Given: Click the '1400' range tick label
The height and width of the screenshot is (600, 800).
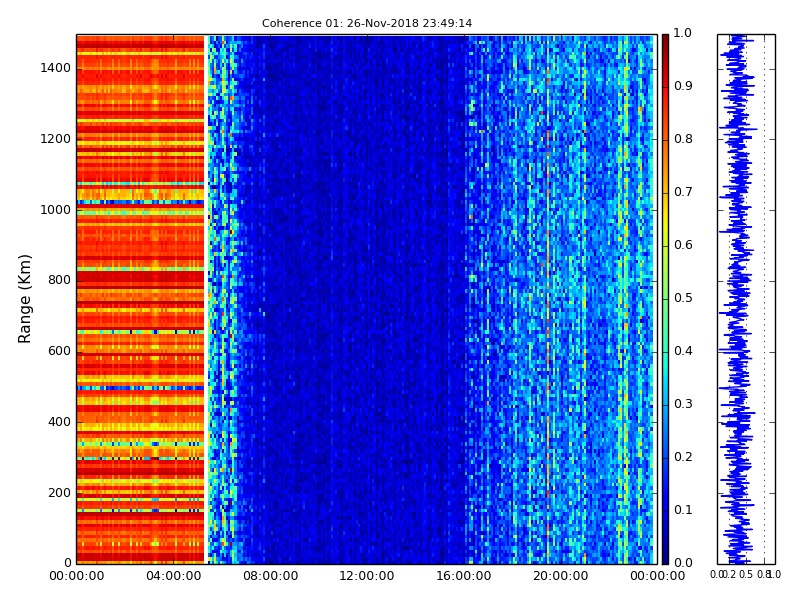Looking at the screenshot, I should pyautogui.click(x=56, y=68).
